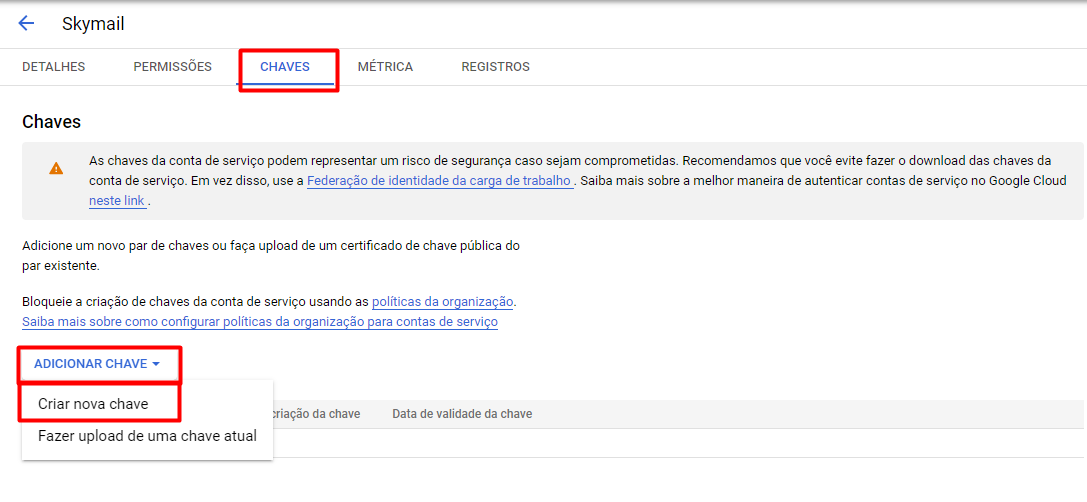The width and height of the screenshot is (1087, 502).
Task: Click the Skymail page title
Action: 94,24
